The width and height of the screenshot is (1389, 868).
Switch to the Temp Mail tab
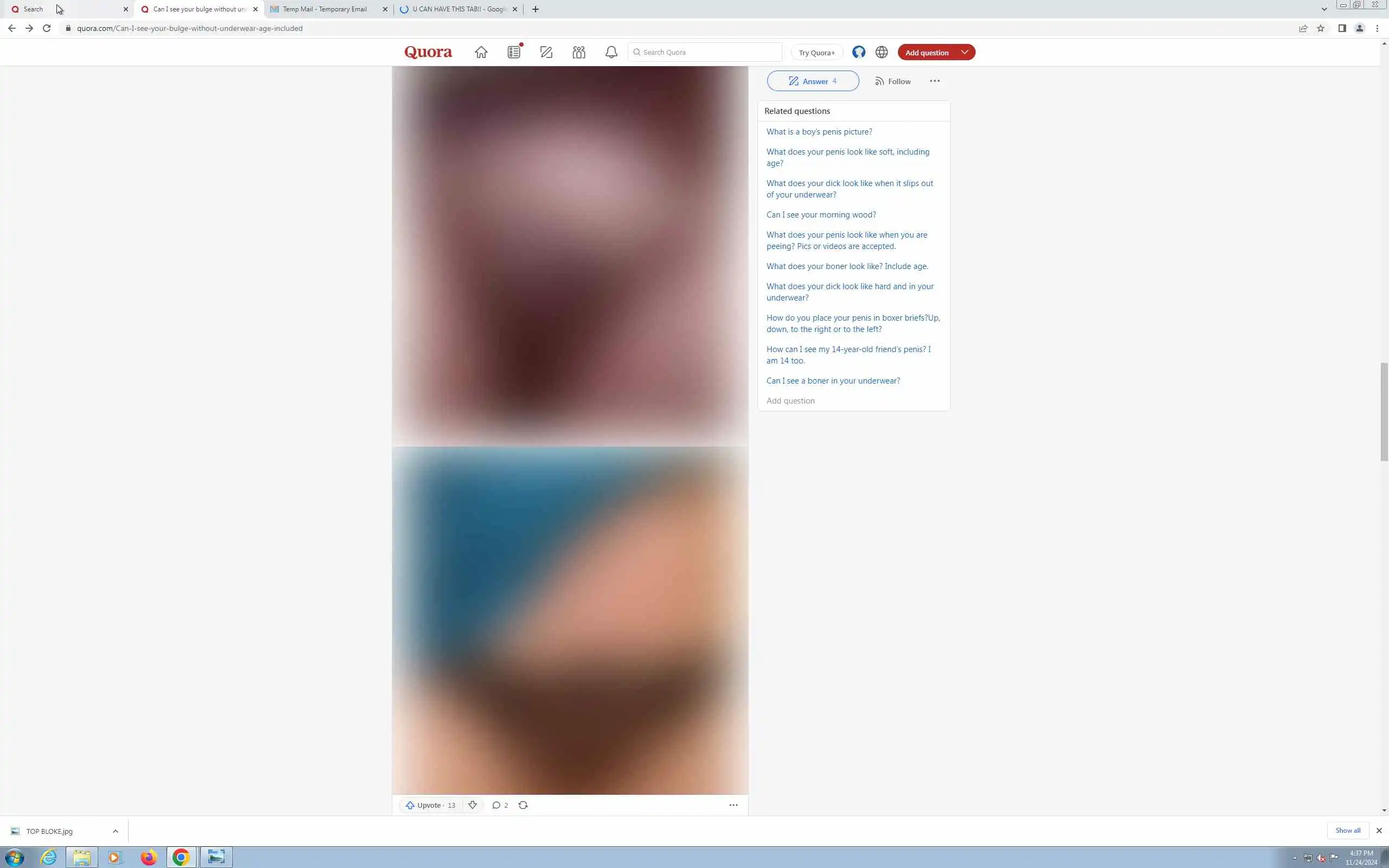324,9
